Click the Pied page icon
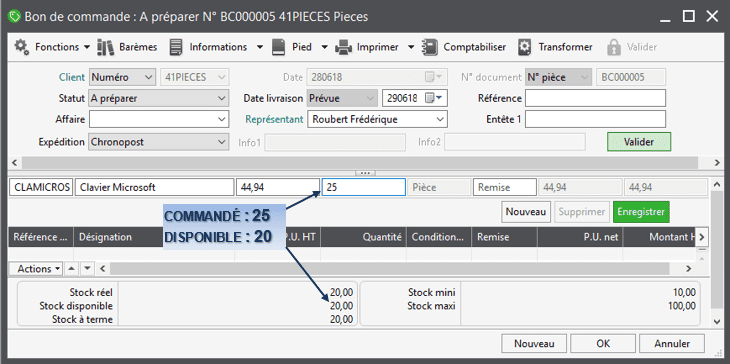This screenshot has width=730, height=364. [x=278, y=47]
